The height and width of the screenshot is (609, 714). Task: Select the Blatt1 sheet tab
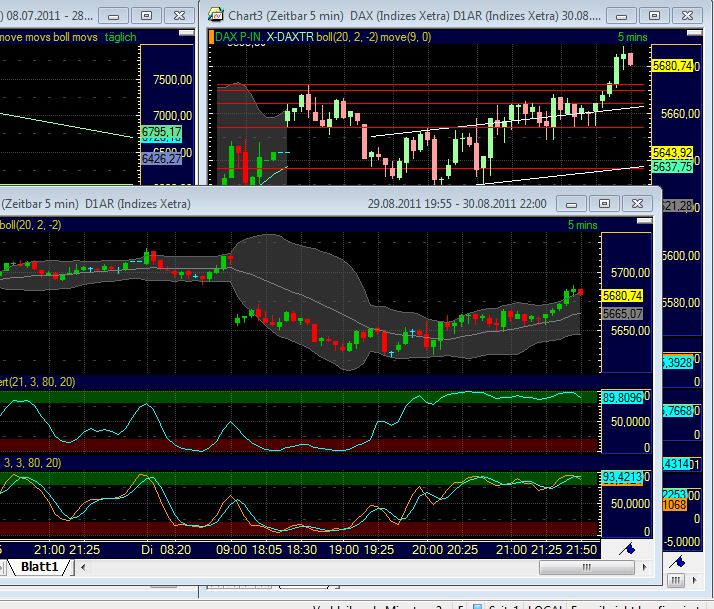(40, 567)
